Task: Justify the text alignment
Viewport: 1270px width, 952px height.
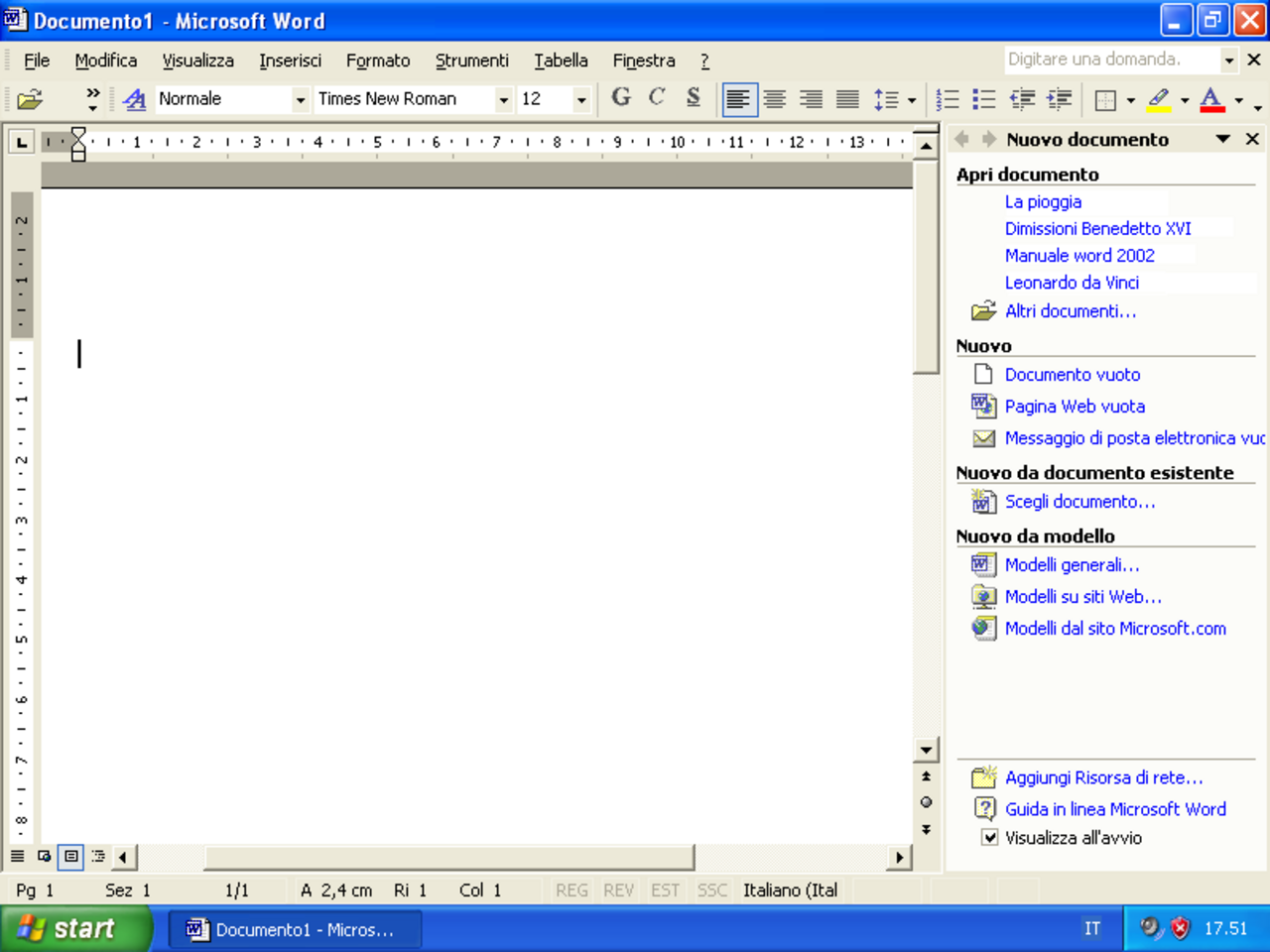Action: pos(847,99)
